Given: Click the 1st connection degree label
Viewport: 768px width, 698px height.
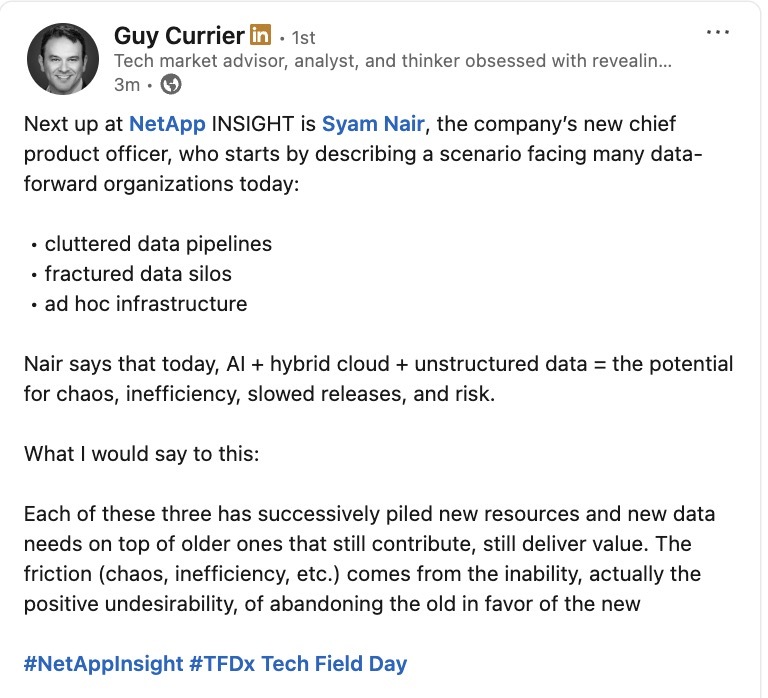Looking at the screenshot, I should pos(301,38).
